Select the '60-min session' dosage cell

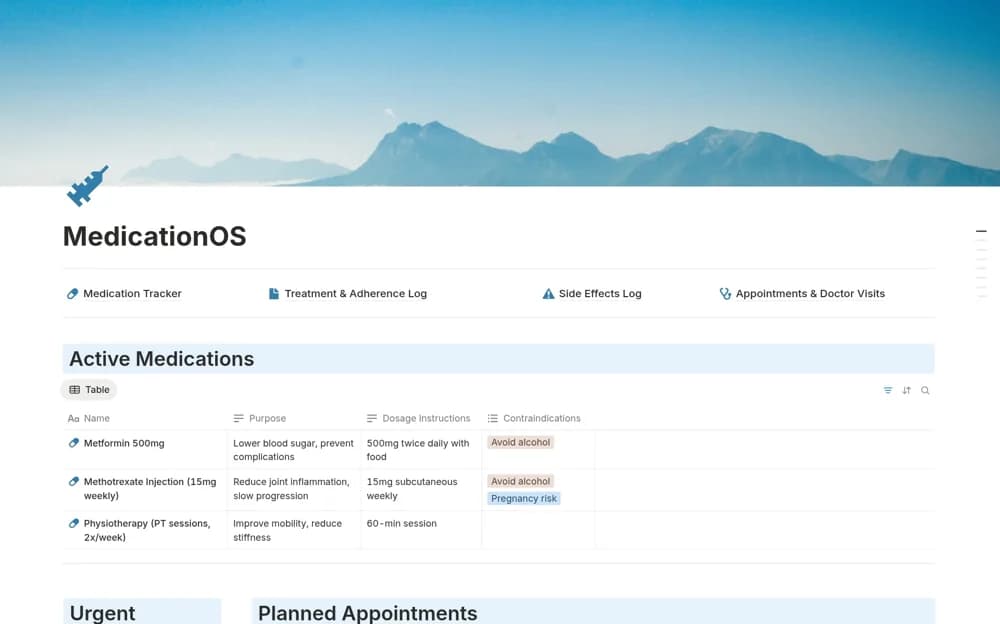tap(421, 530)
